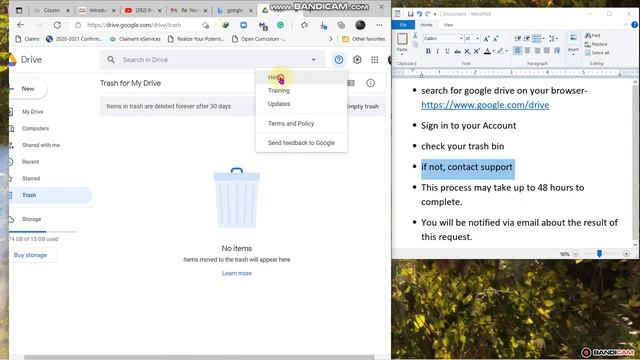The width and height of the screenshot is (640, 360).
Task: Open the browser three-dot menu
Action: pos(379,25)
